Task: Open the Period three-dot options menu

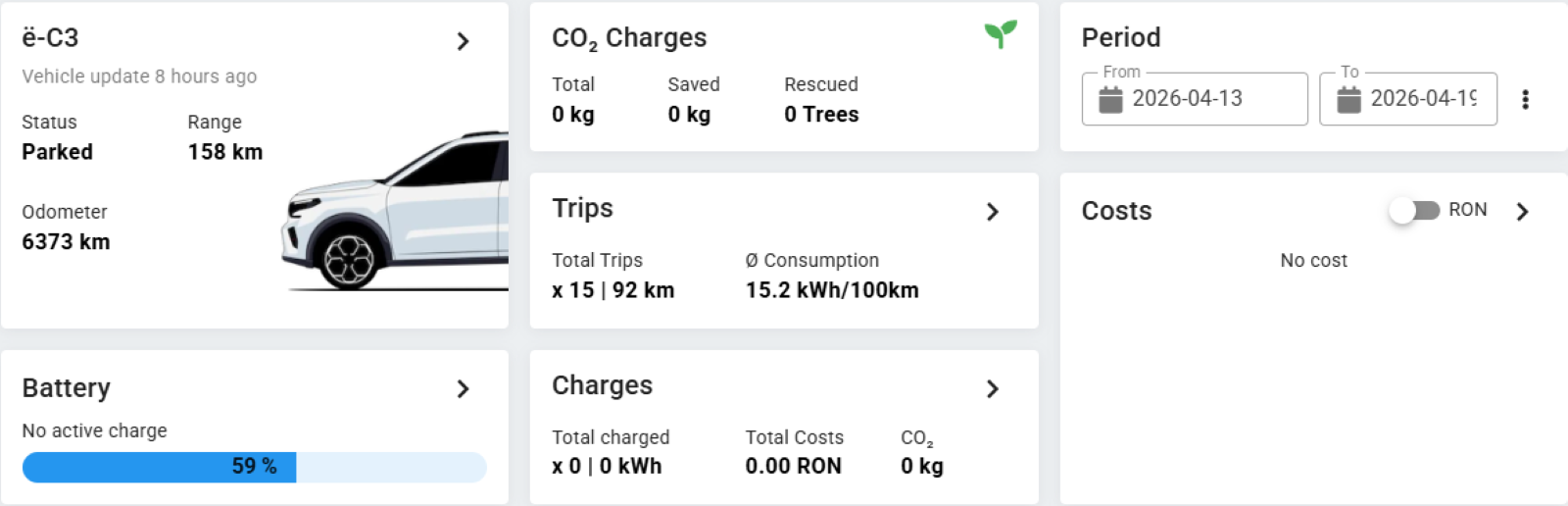Action: (x=1525, y=99)
